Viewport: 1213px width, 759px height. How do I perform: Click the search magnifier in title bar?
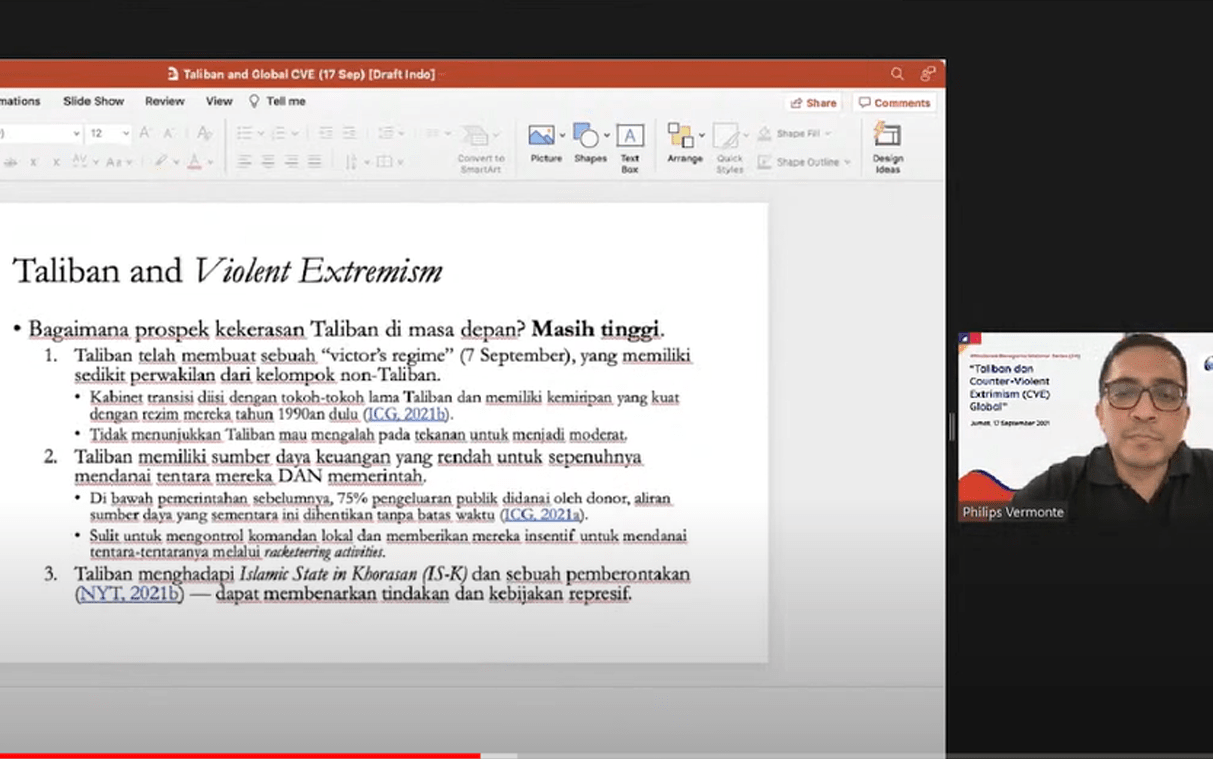[x=897, y=74]
